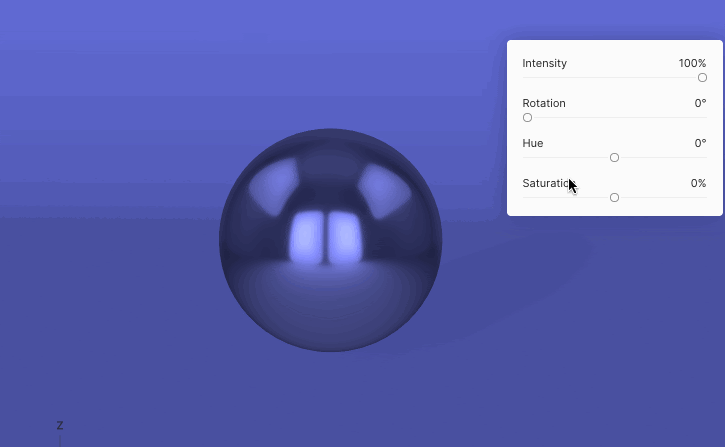Click the Rotation label text

tap(543, 103)
